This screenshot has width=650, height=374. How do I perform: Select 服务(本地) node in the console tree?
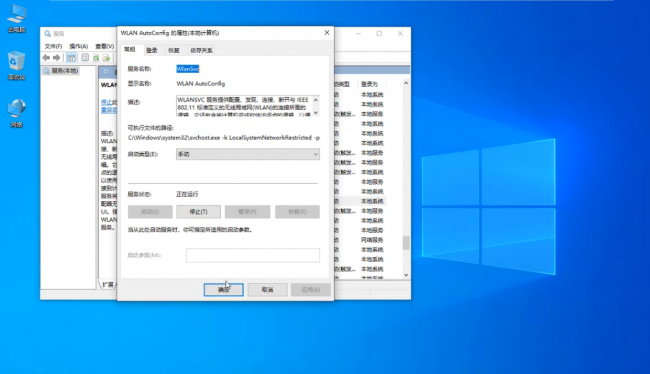click(x=61, y=71)
